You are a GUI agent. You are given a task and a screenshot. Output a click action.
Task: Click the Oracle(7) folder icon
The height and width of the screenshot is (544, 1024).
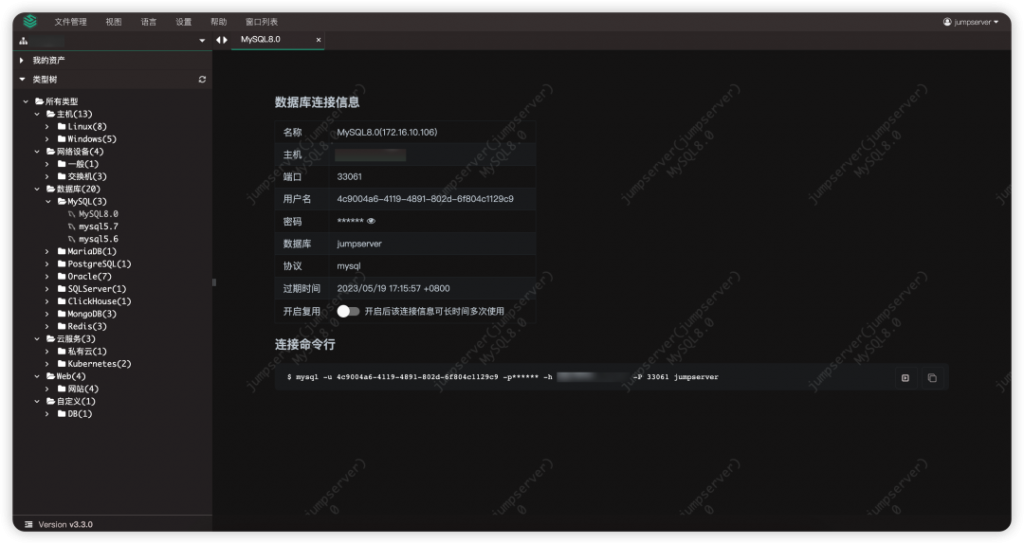[x=61, y=276]
